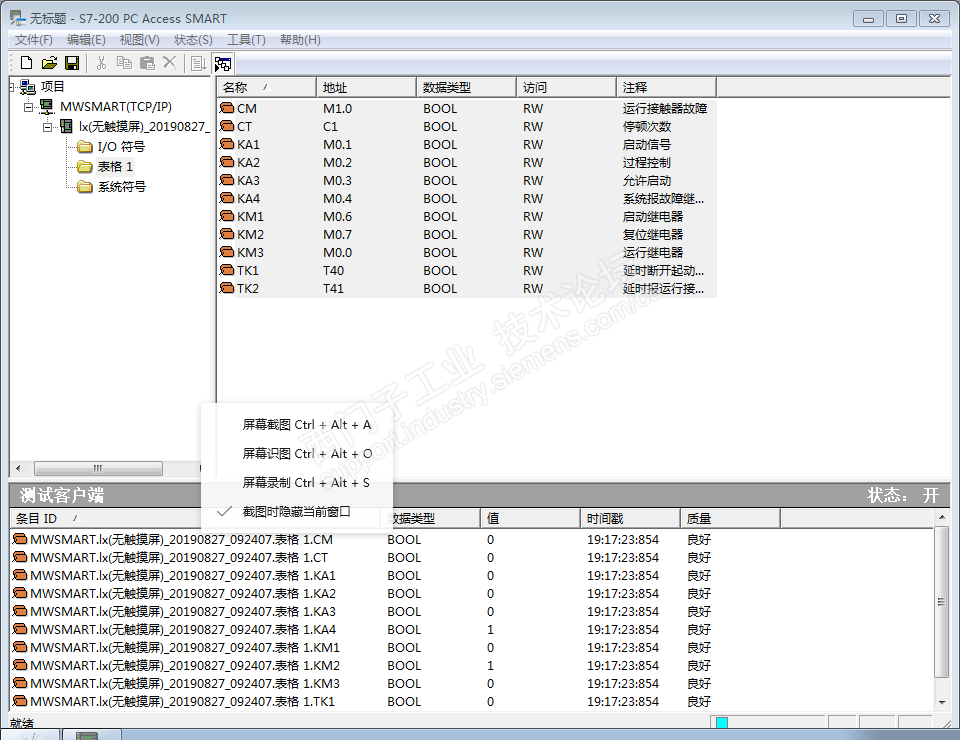
Task: Click the upper 数据类型 column header
Action: [467, 88]
